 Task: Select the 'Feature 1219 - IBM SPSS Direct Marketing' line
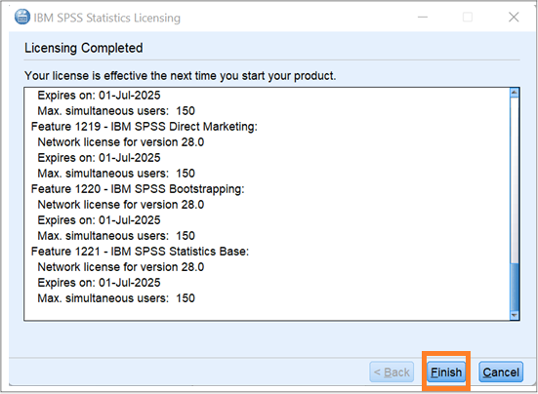click(x=144, y=127)
